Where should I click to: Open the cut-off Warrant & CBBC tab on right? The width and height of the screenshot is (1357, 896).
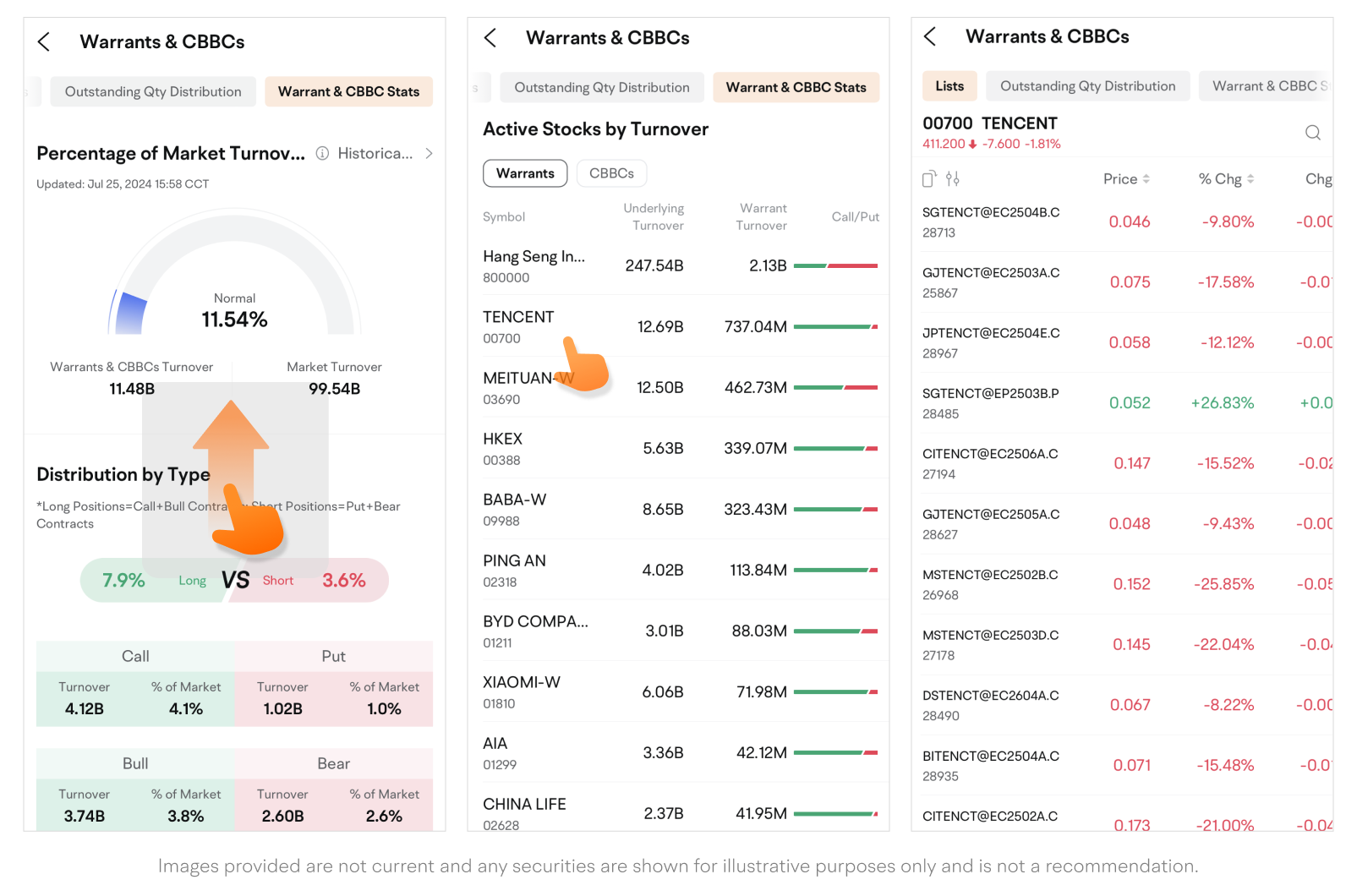[x=1267, y=86]
